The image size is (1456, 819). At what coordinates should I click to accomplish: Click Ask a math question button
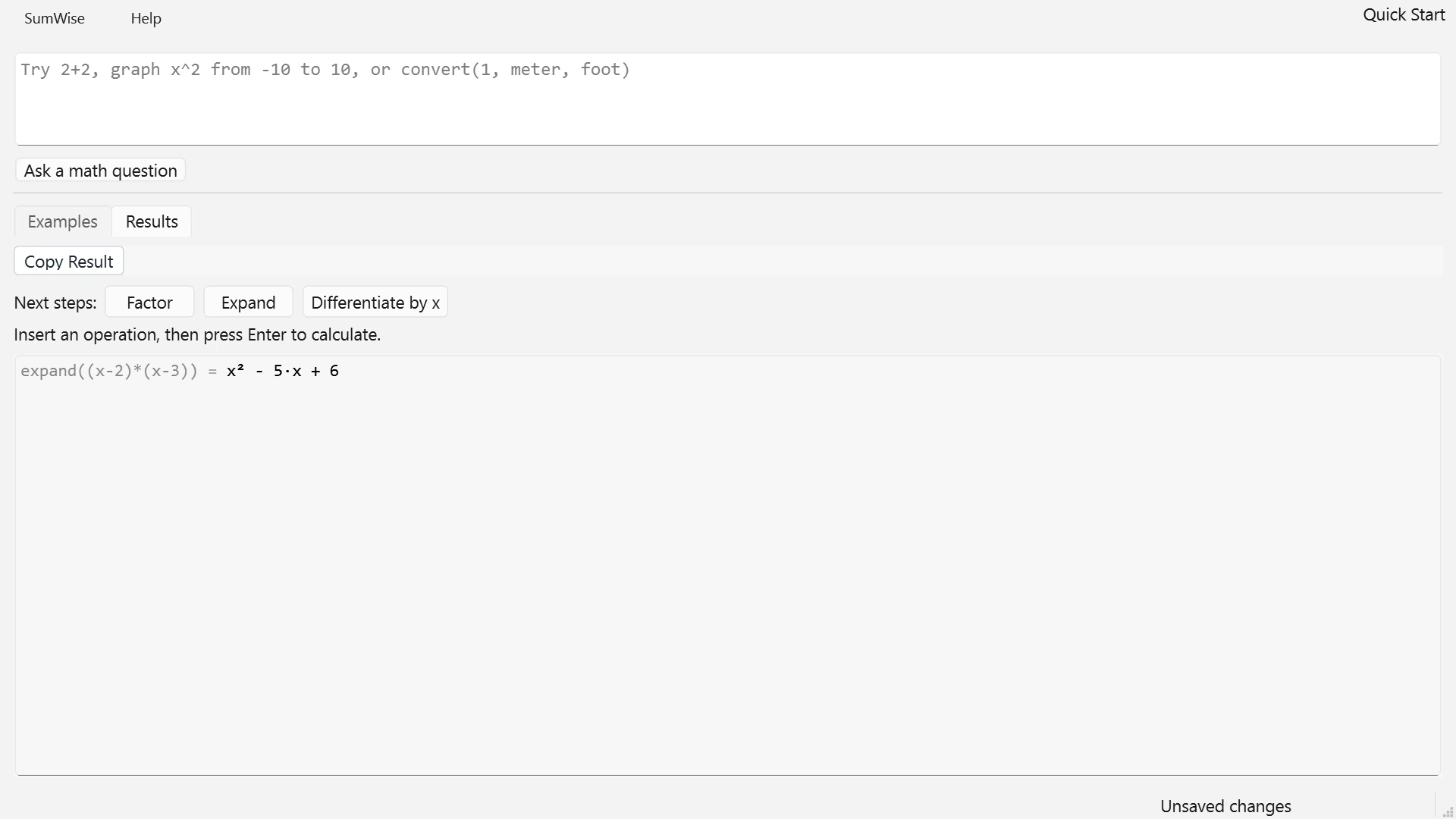(x=100, y=171)
